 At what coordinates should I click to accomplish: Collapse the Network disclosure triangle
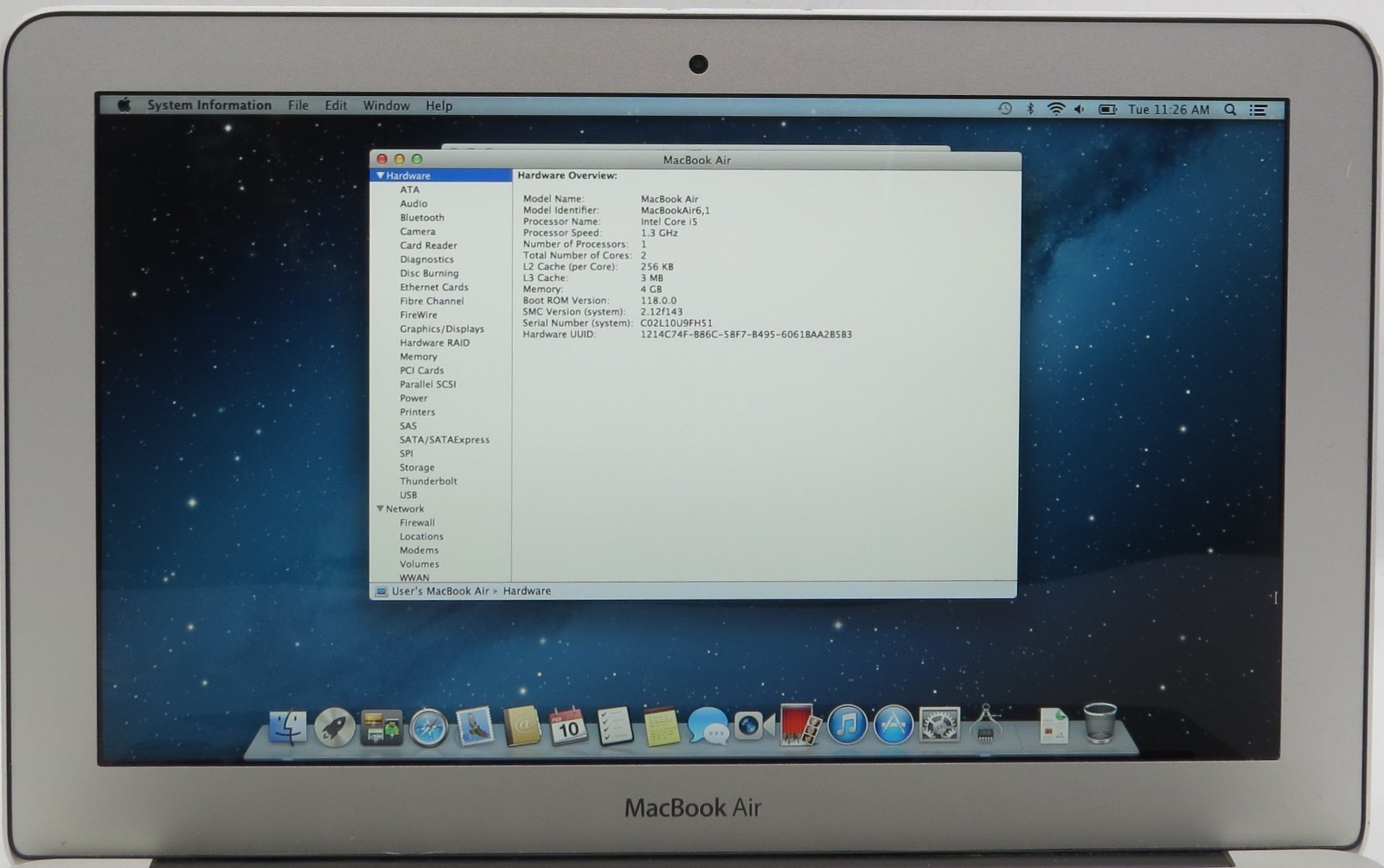pyautogui.click(x=380, y=508)
